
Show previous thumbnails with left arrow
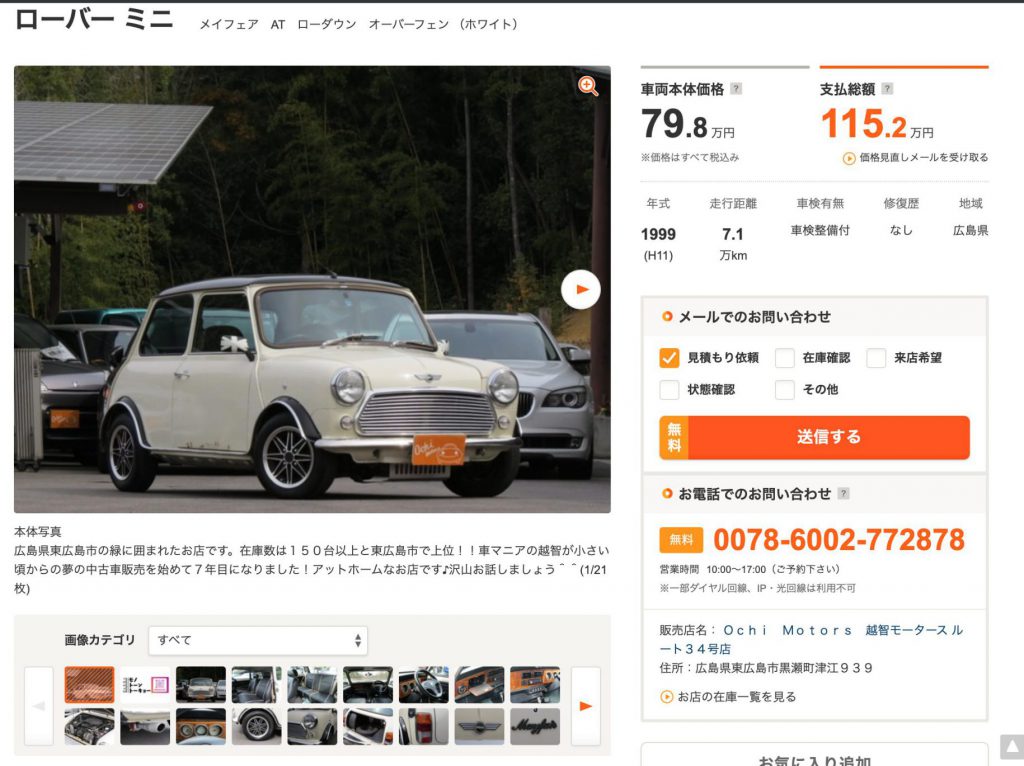[39, 706]
